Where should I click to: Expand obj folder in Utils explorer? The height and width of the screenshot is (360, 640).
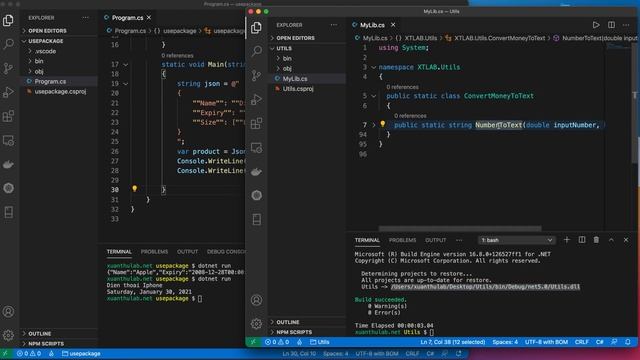click(307, 69)
